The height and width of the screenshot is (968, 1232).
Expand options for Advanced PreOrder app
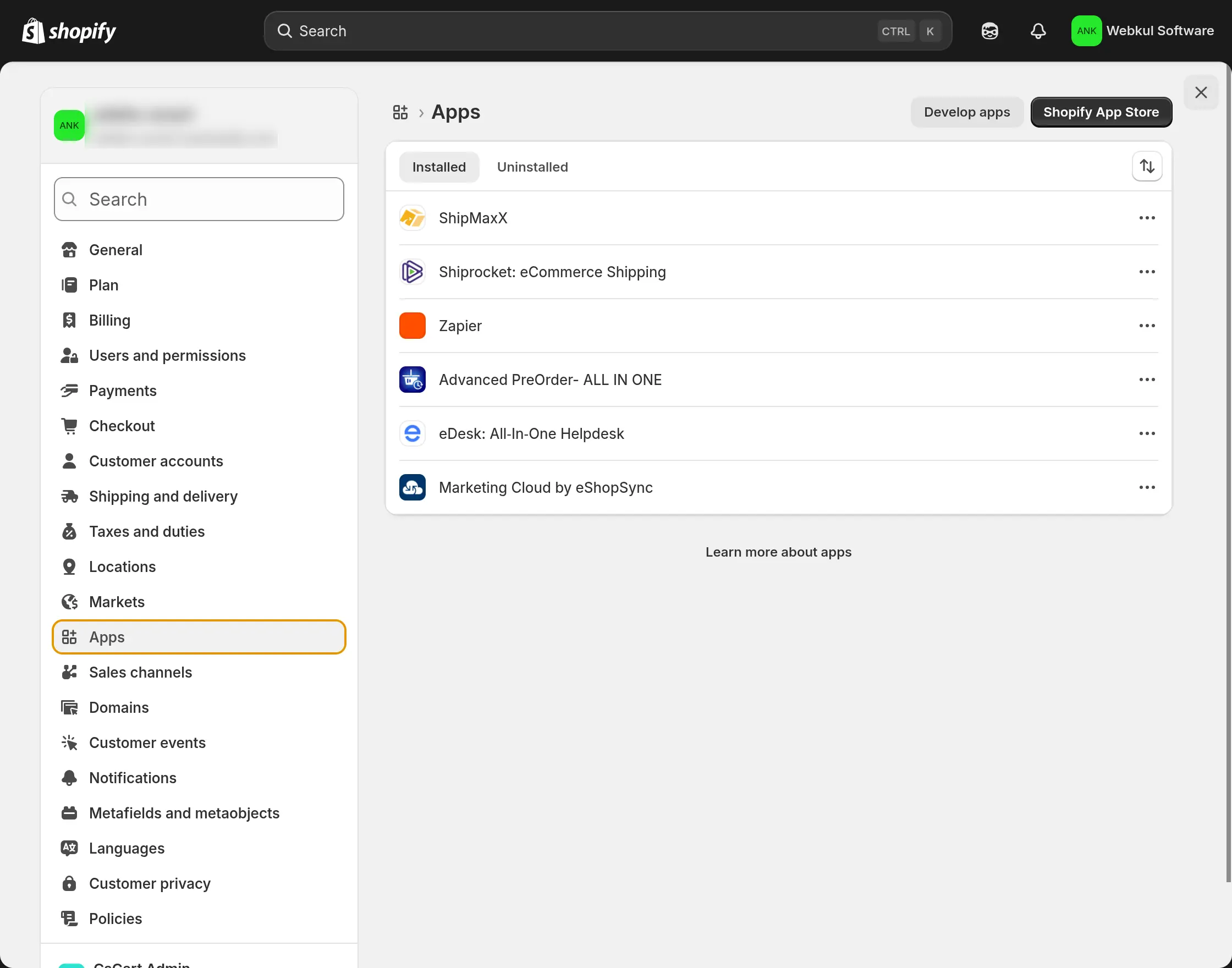coord(1146,380)
